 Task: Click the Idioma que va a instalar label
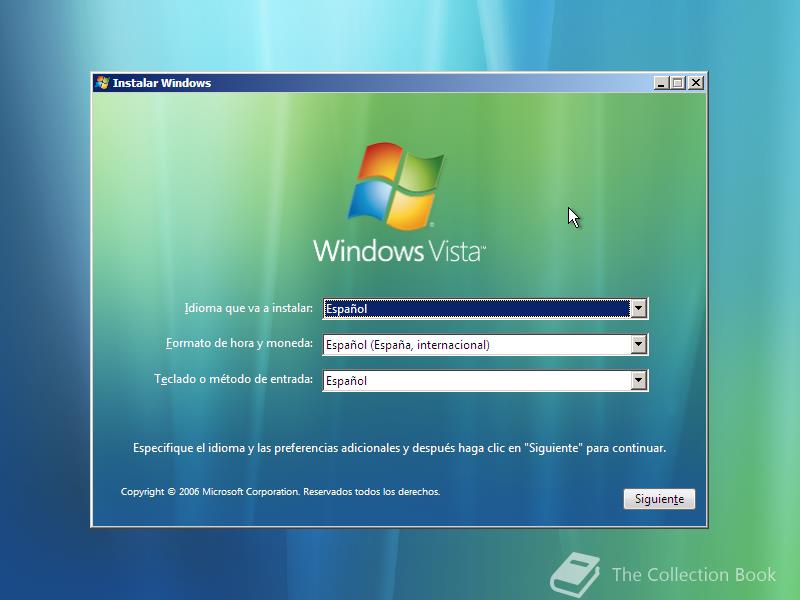(x=248, y=308)
